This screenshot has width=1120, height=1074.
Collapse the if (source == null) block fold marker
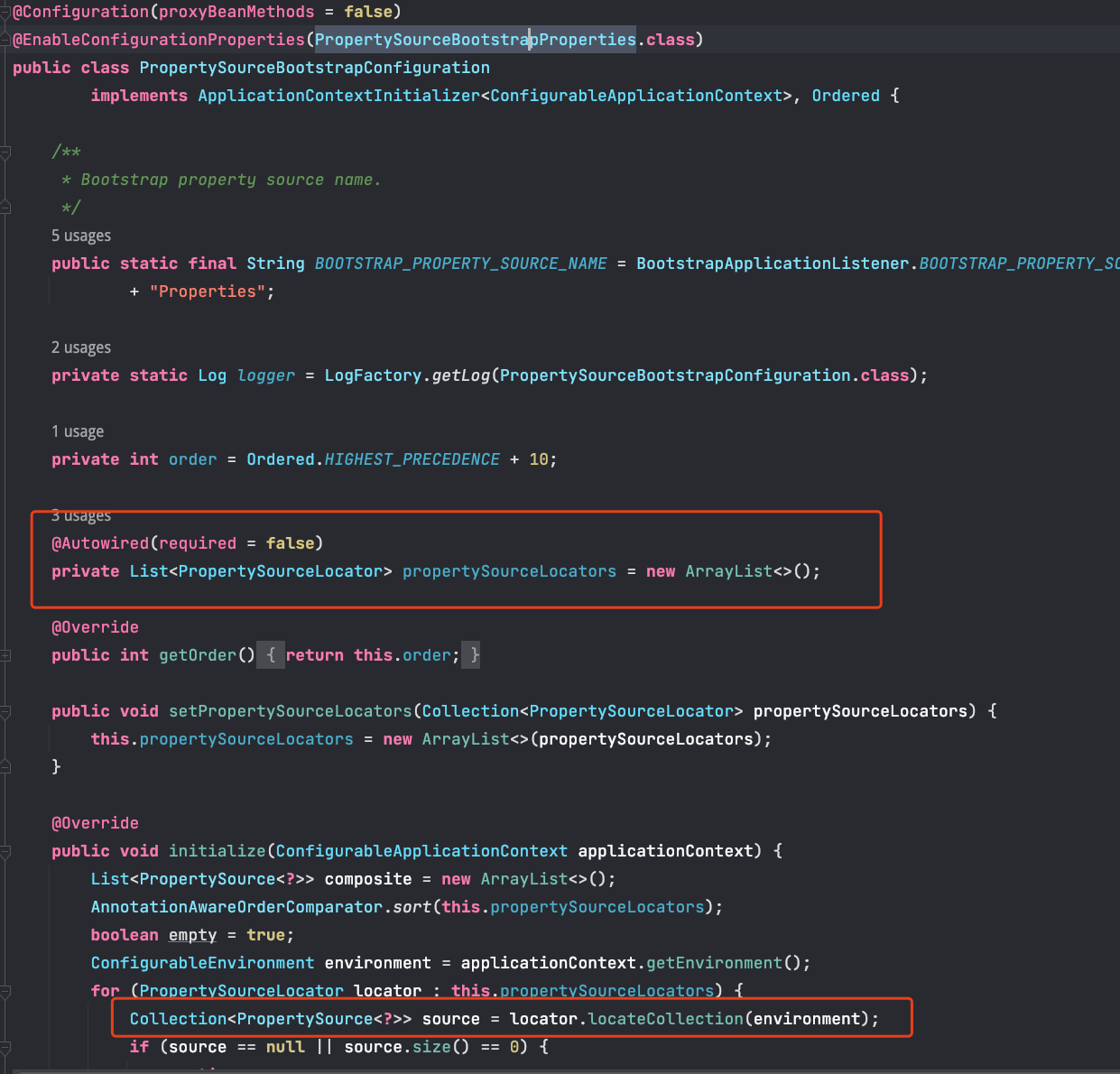point(5,1047)
